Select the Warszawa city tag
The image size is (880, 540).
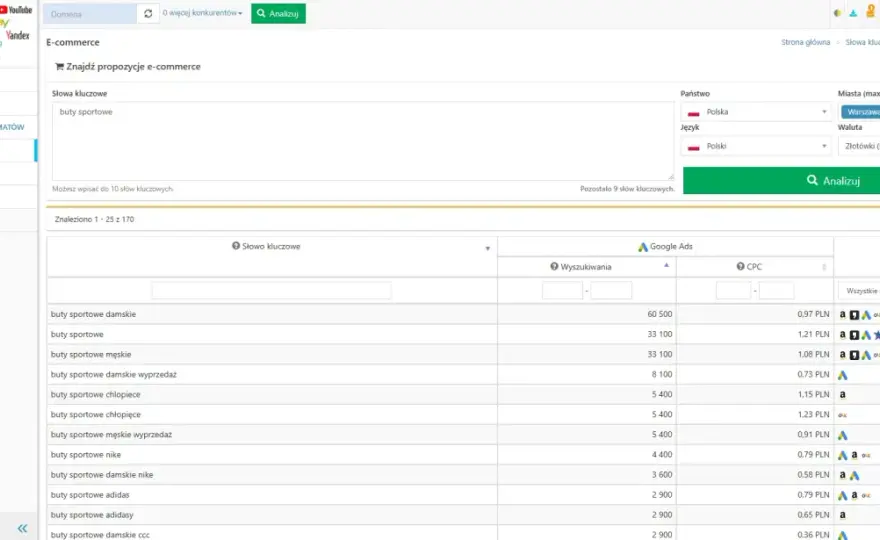[861, 112]
